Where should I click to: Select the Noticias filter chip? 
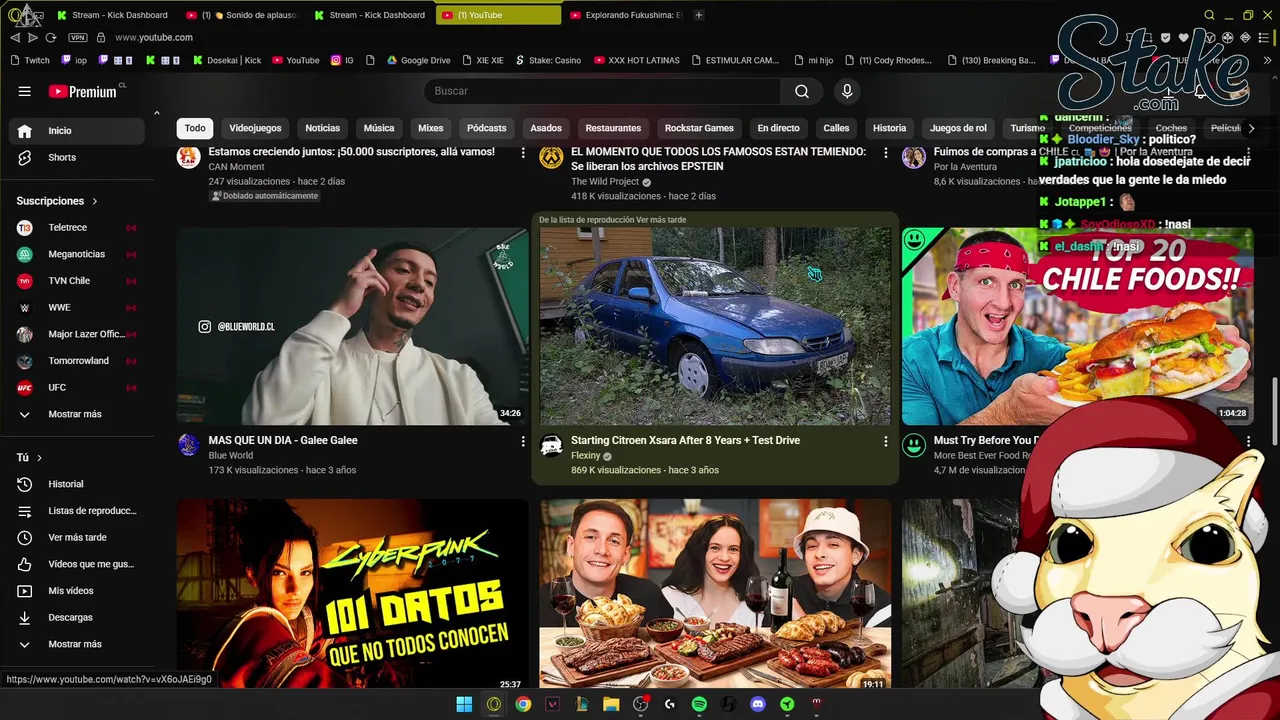click(323, 128)
